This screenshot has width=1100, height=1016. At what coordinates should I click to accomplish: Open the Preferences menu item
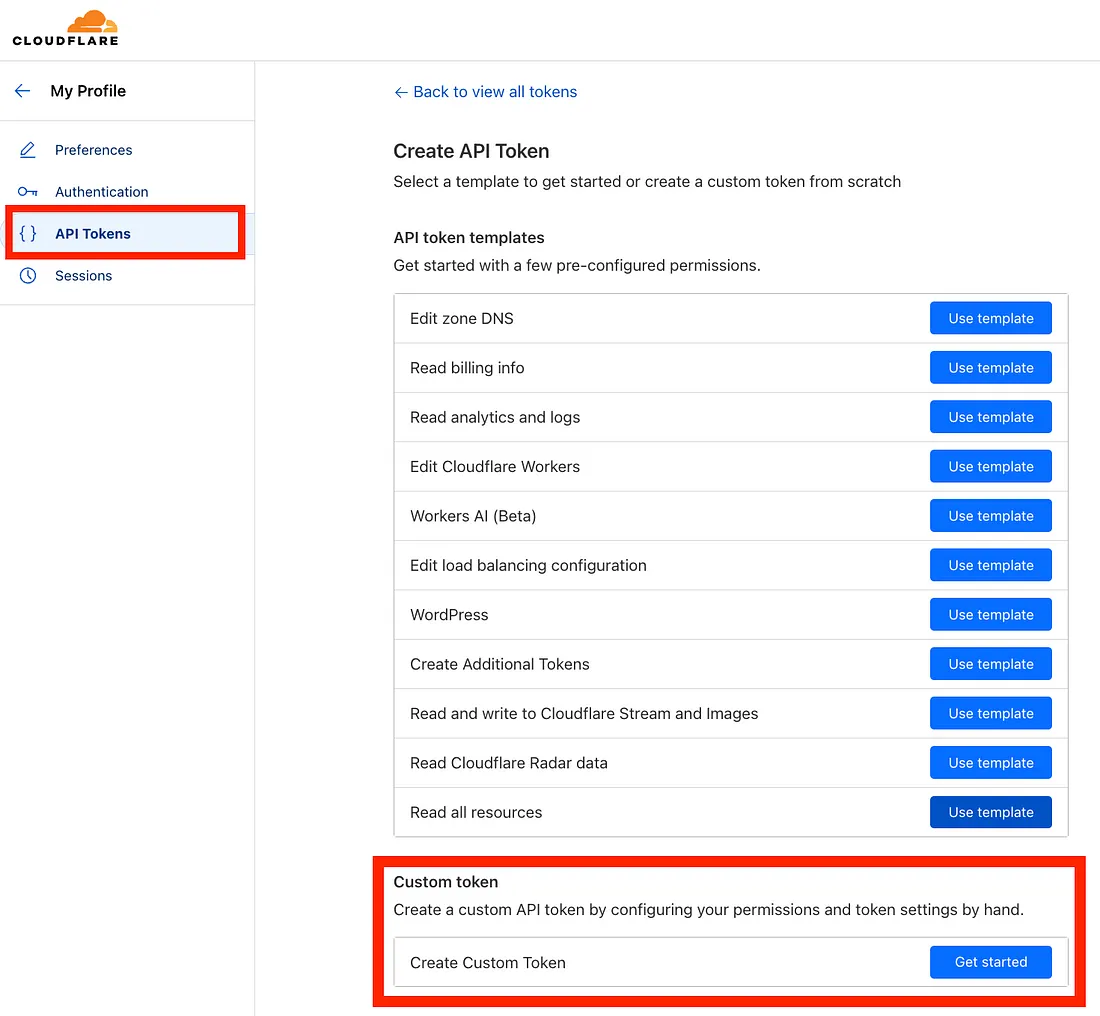93,150
